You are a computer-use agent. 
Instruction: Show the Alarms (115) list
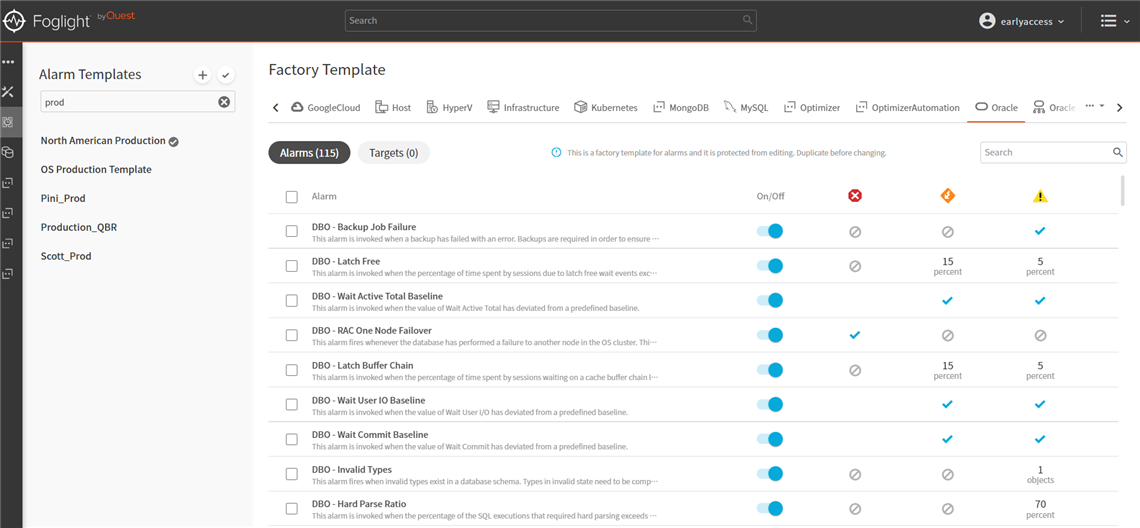(310, 153)
